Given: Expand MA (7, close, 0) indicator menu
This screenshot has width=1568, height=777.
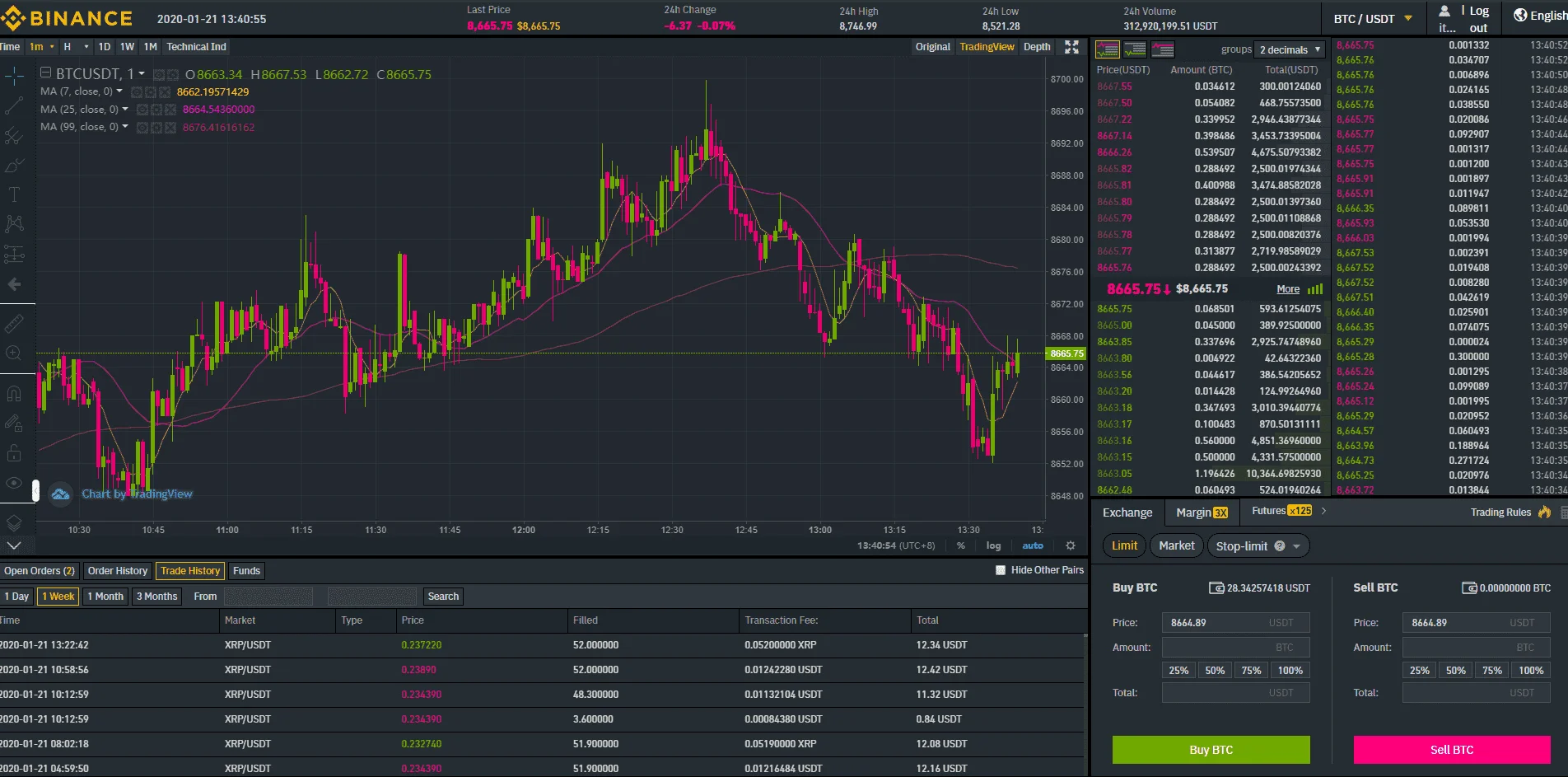Looking at the screenshot, I should 119,91.
